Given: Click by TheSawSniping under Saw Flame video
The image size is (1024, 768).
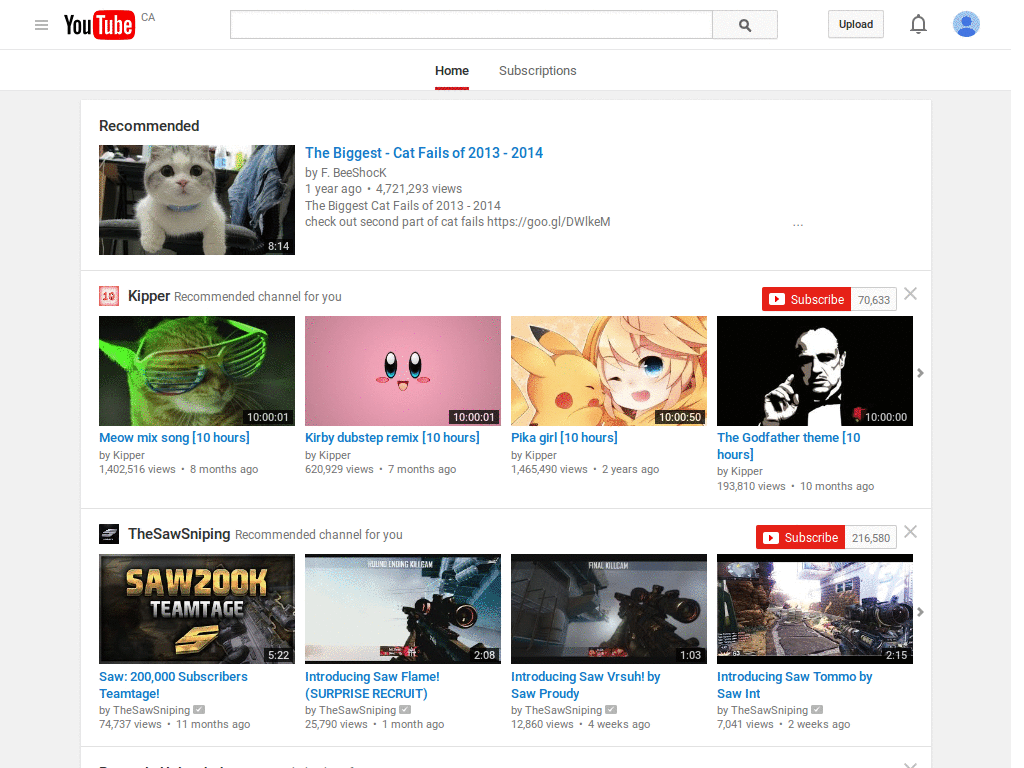Looking at the screenshot, I should (351, 710).
